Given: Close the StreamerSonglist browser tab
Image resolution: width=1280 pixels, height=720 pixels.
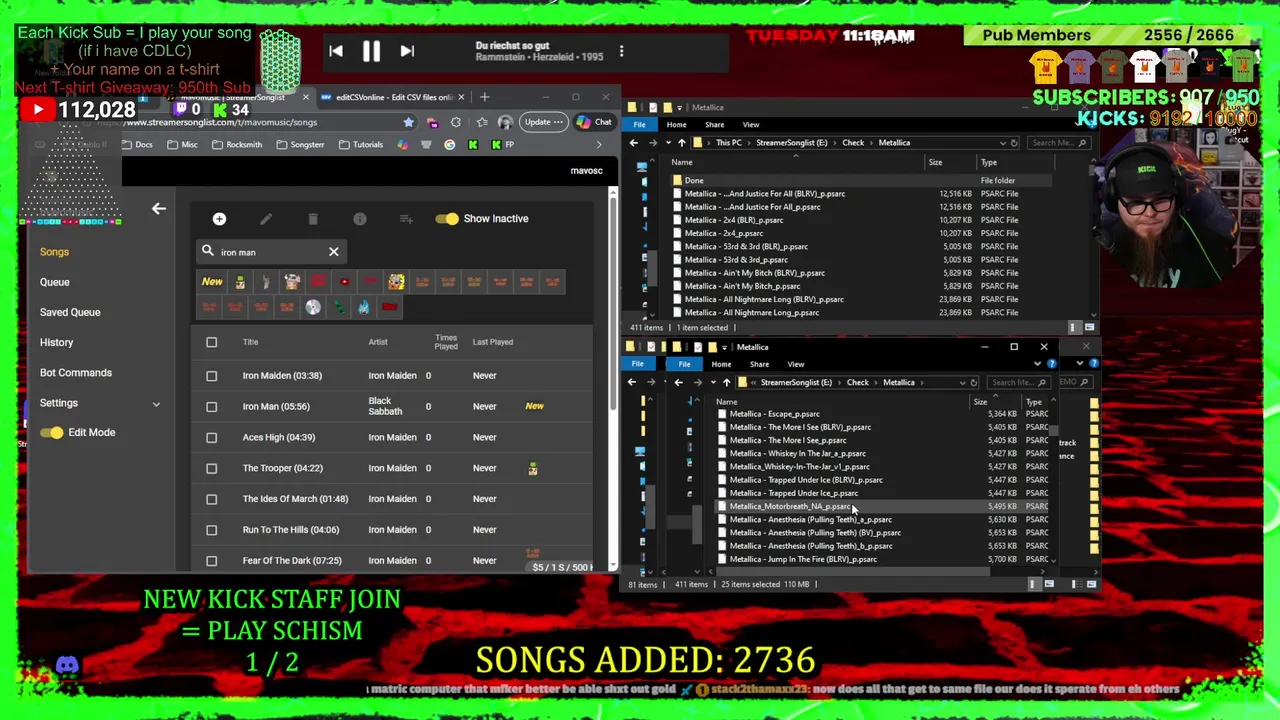Looking at the screenshot, I should tap(306, 97).
